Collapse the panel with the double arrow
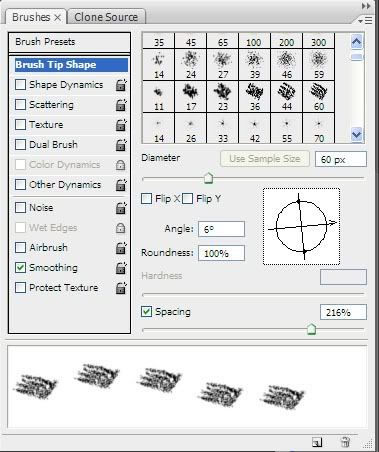This screenshot has height=452, width=379. (x=366, y=6)
